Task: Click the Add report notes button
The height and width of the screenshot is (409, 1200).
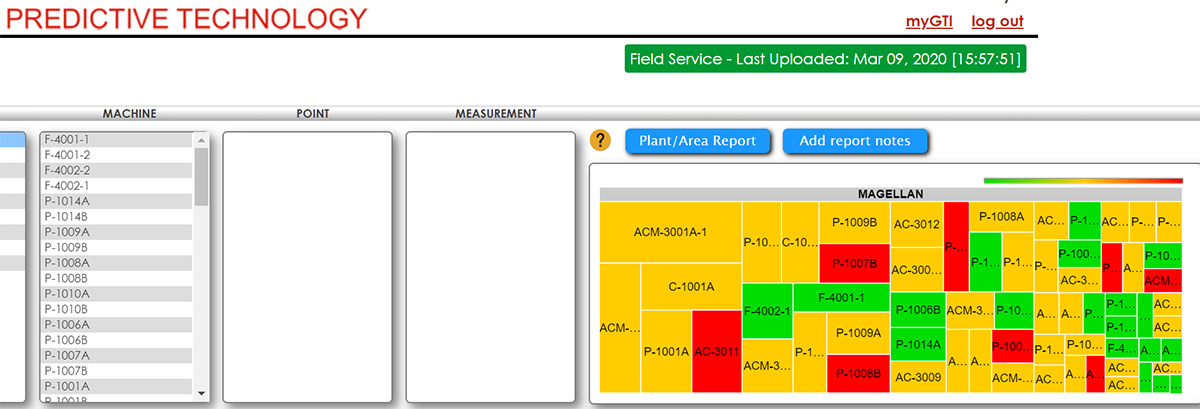Action: click(855, 141)
